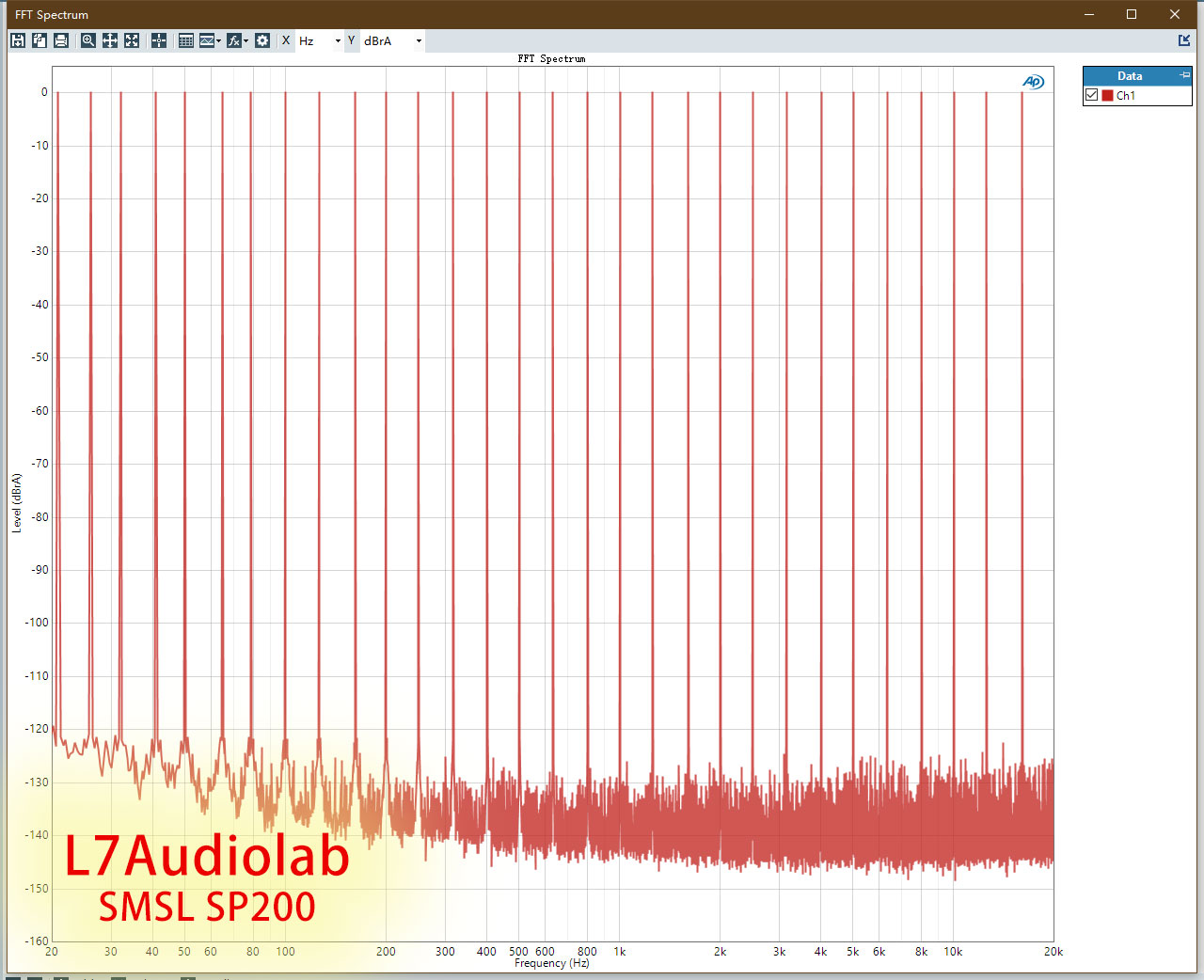
Task: Open graph settings gear icon
Action: tap(262, 40)
